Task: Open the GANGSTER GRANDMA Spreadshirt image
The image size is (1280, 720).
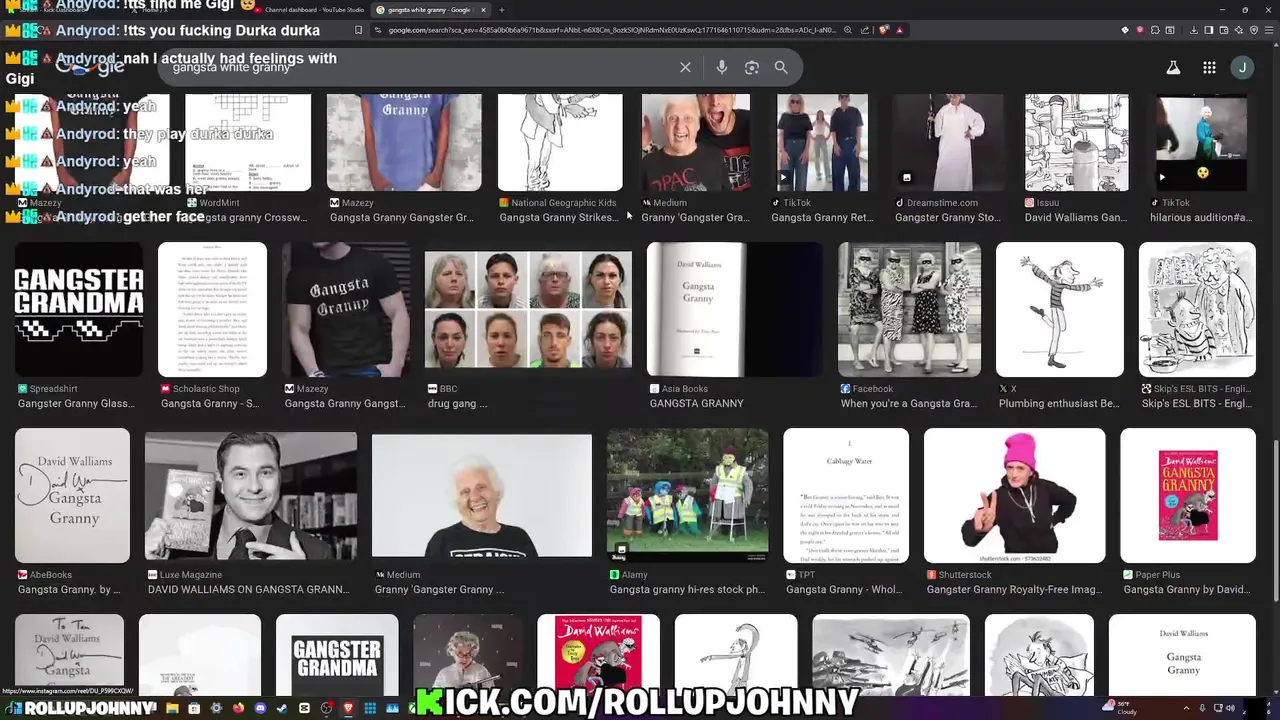Action: (x=79, y=309)
